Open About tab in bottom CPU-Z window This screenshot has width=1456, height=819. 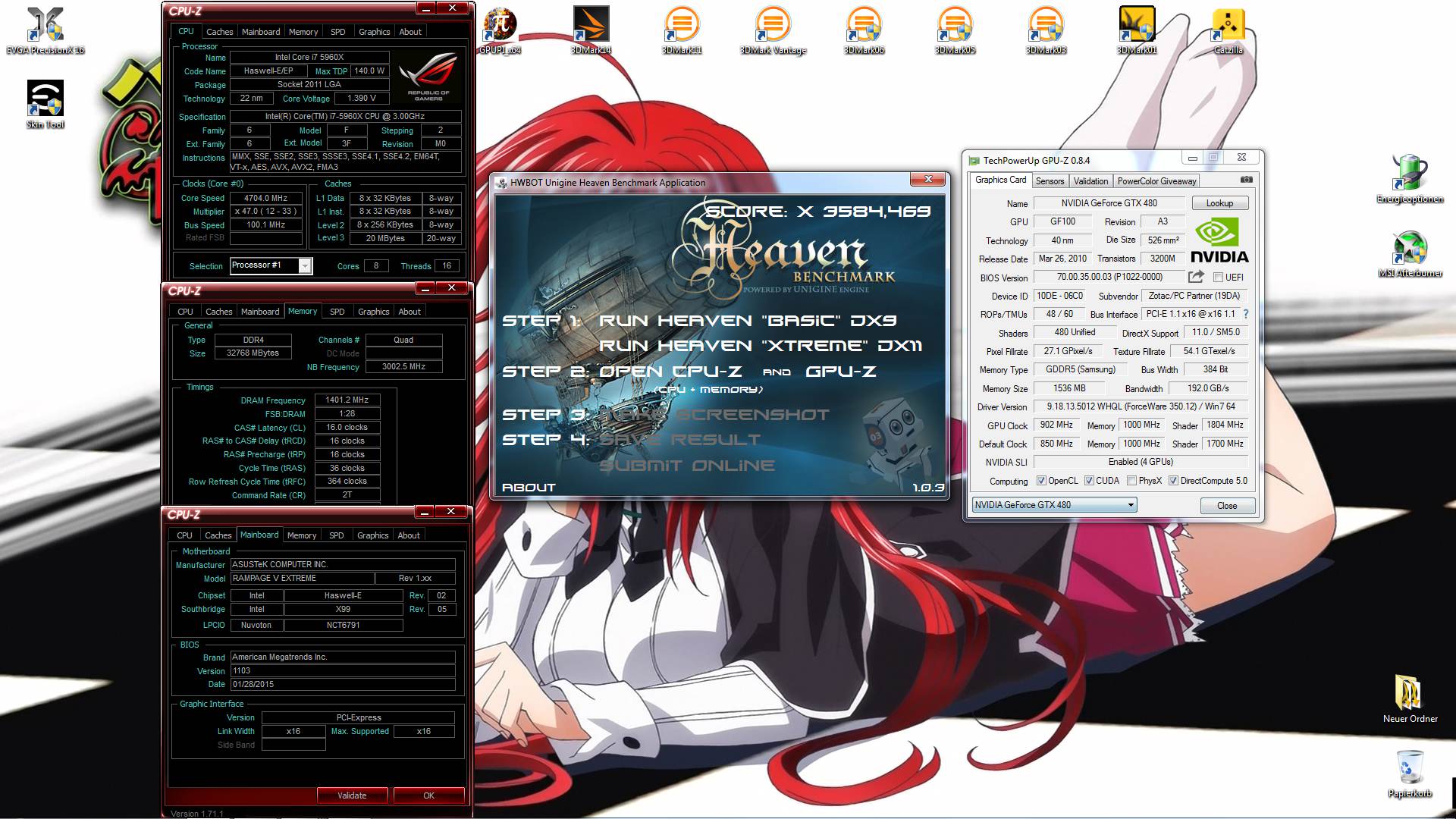409,535
